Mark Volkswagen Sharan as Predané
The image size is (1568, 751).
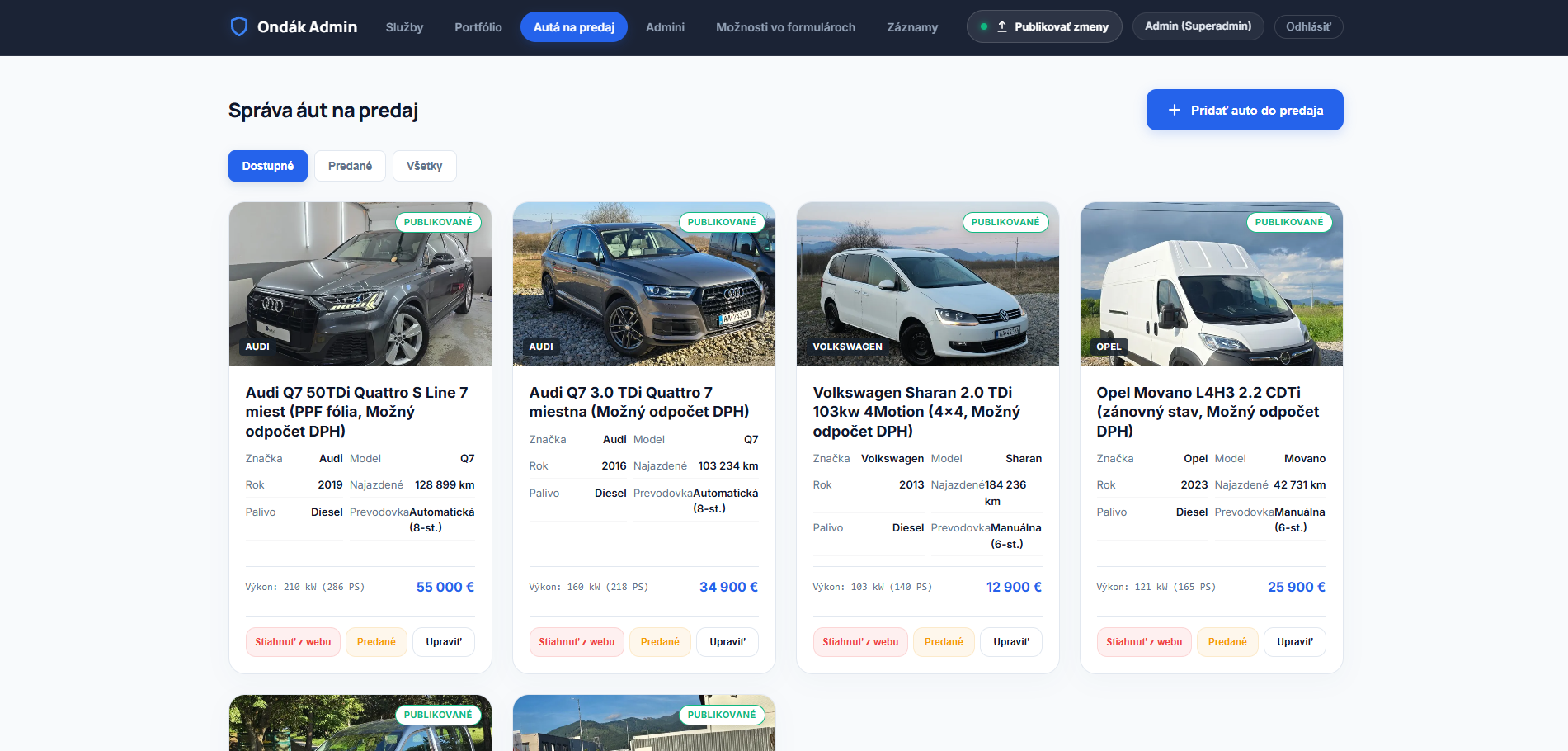coord(944,642)
